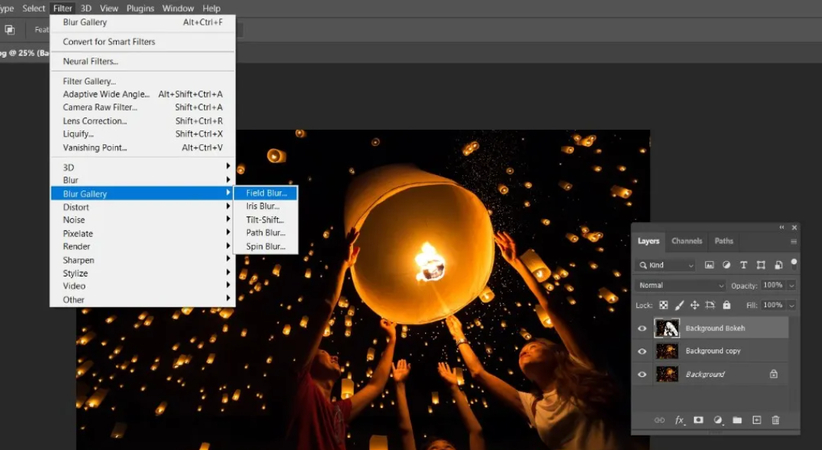Create new fill or adjustment layer icon

coord(718,420)
